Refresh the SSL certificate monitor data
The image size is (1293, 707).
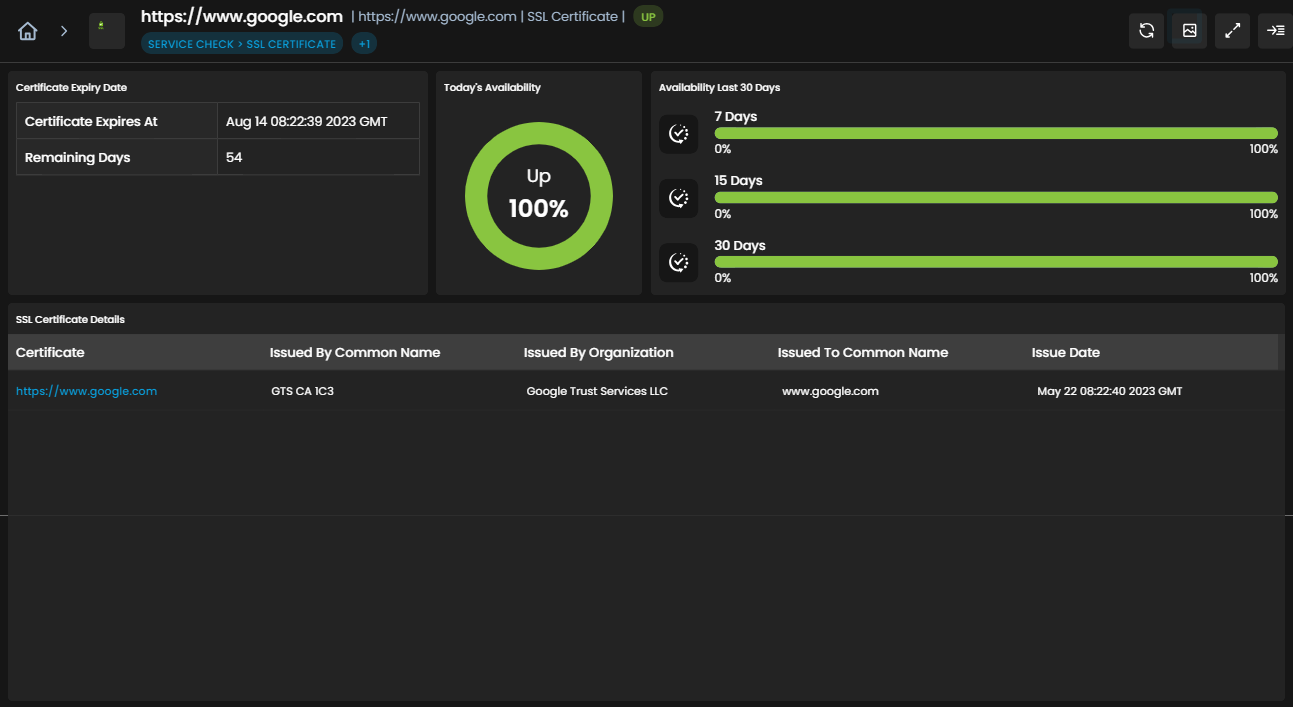click(1147, 31)
